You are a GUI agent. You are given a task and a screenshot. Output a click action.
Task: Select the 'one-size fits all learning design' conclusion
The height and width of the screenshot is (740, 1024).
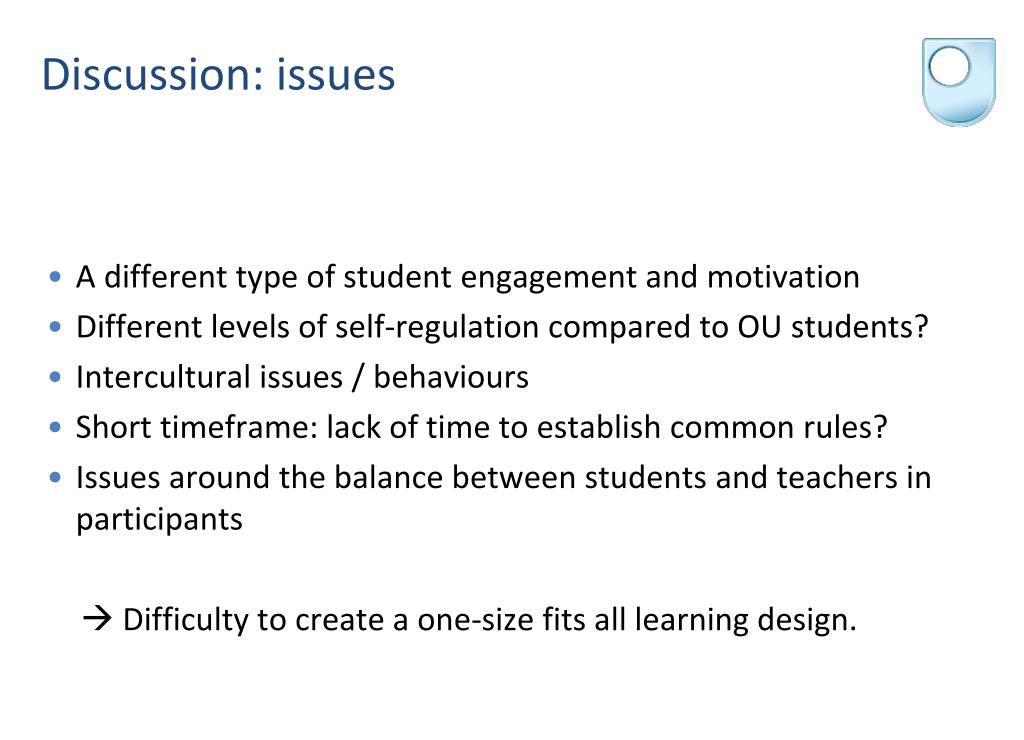[x=490, y=619]
